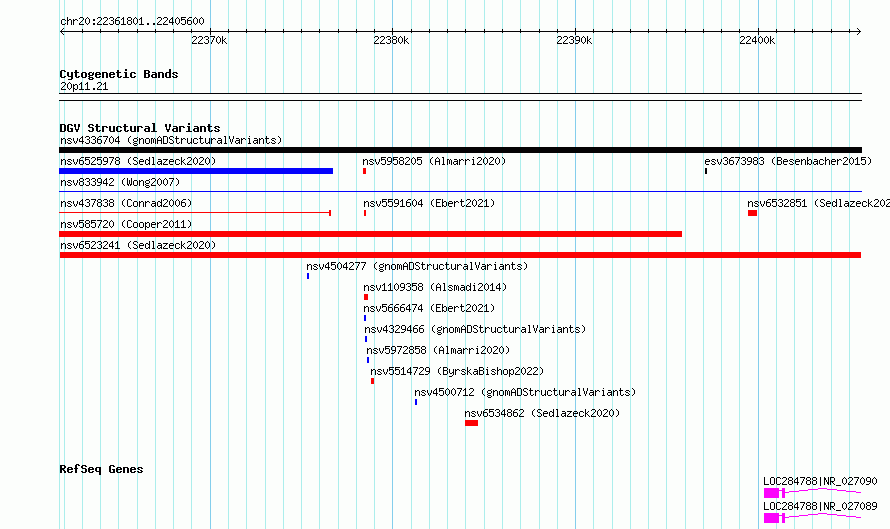Click the right arrow of the ruler
This screenshot has height=529, width=890.
point(858,32)
